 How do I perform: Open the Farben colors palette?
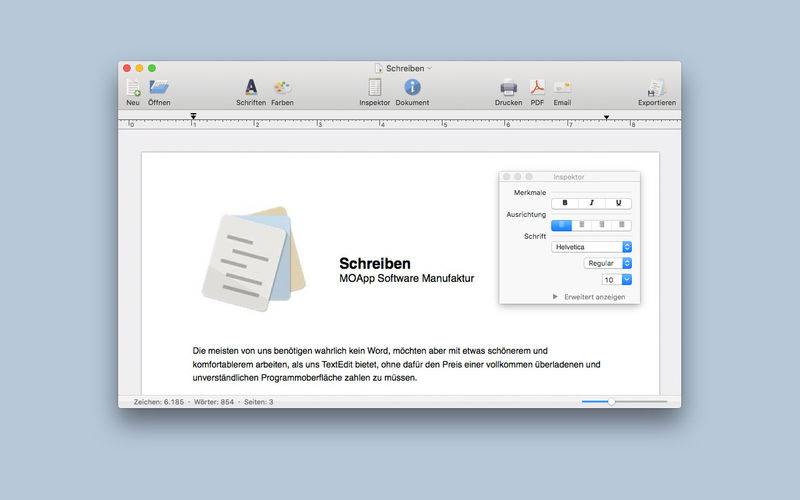(x=282, y=88)
